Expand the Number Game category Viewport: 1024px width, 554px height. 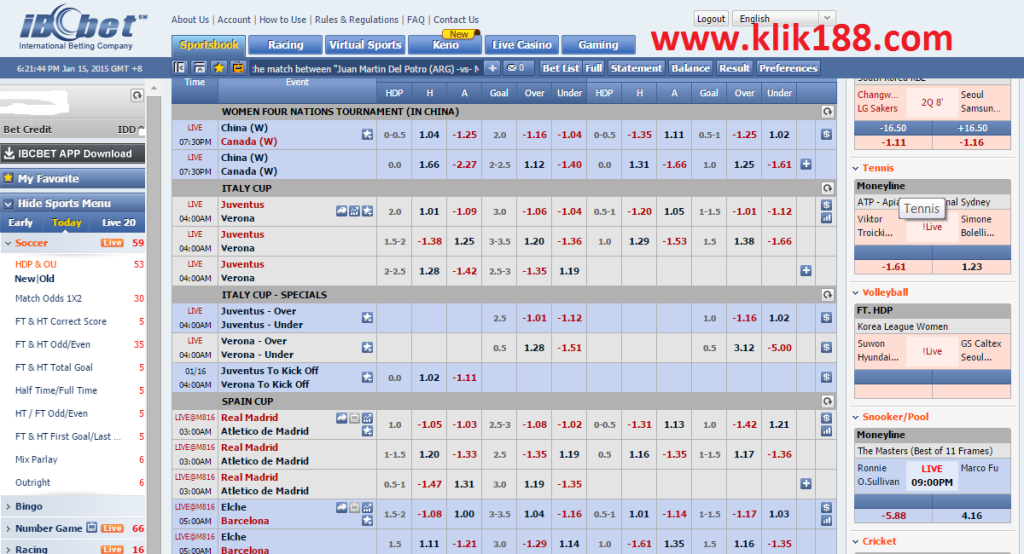tap(8, 529)
